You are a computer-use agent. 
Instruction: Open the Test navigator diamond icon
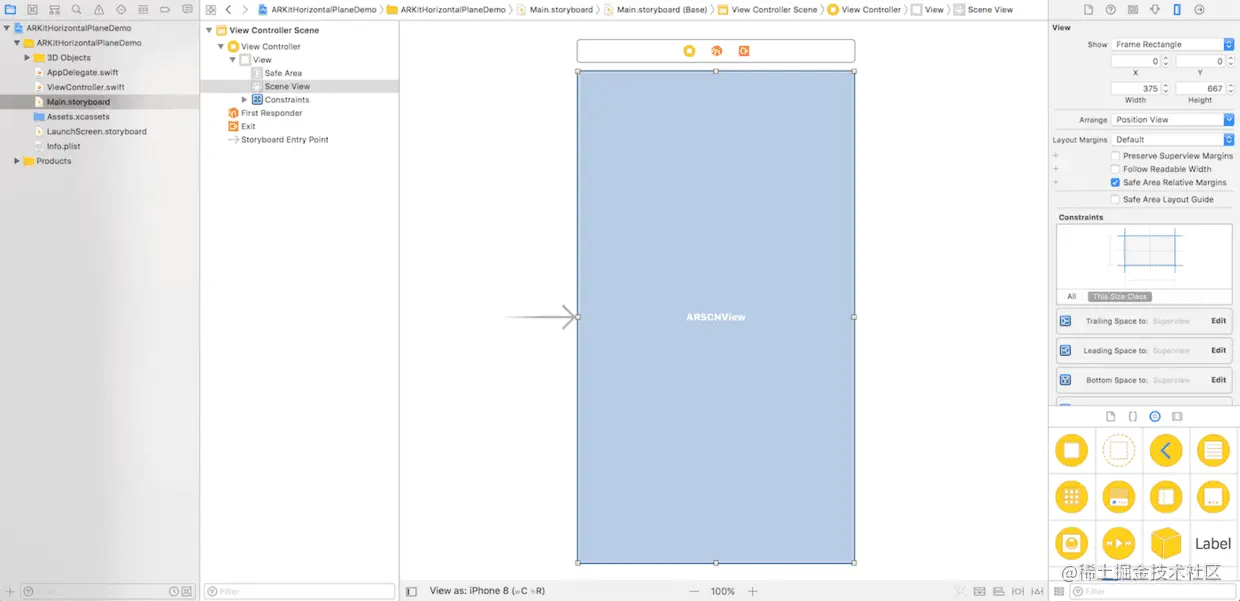(121, 9)
